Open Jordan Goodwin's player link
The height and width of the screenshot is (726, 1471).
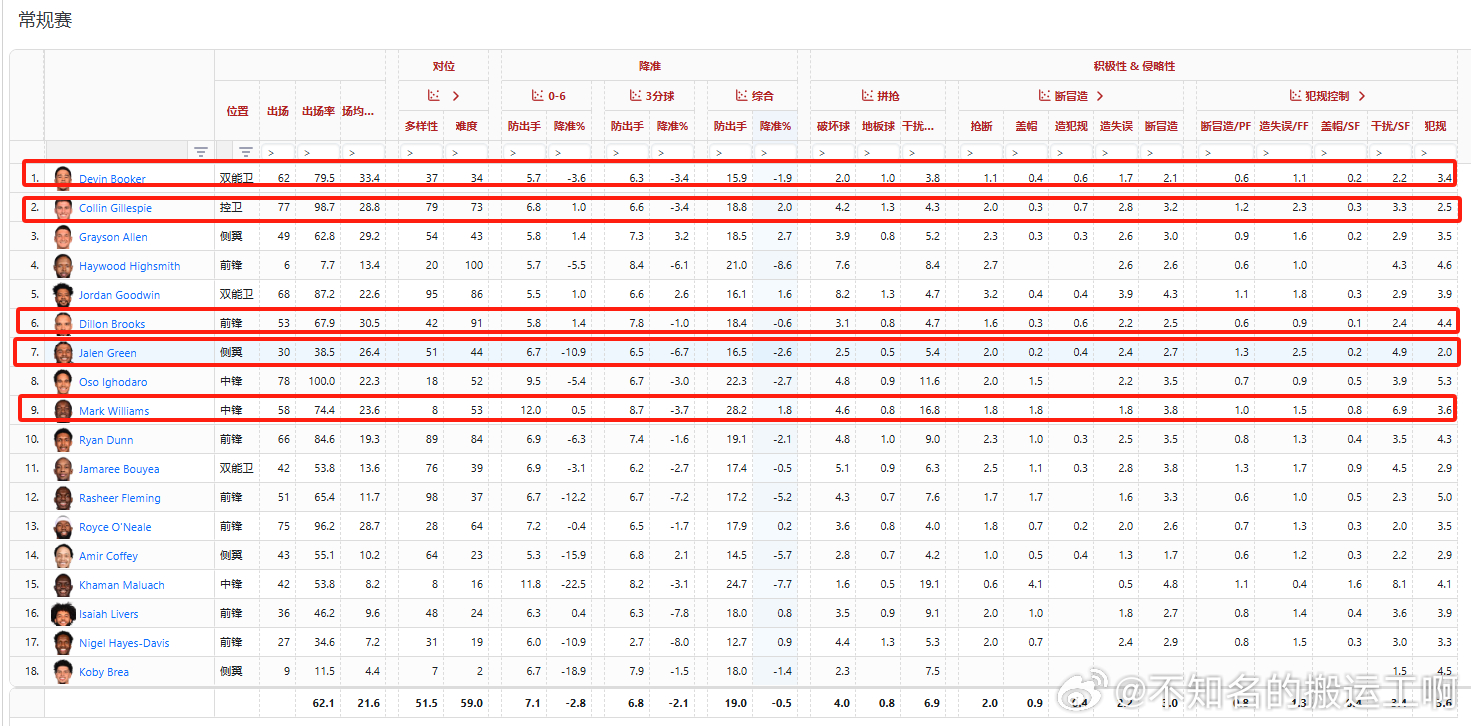tap(119, 296)
